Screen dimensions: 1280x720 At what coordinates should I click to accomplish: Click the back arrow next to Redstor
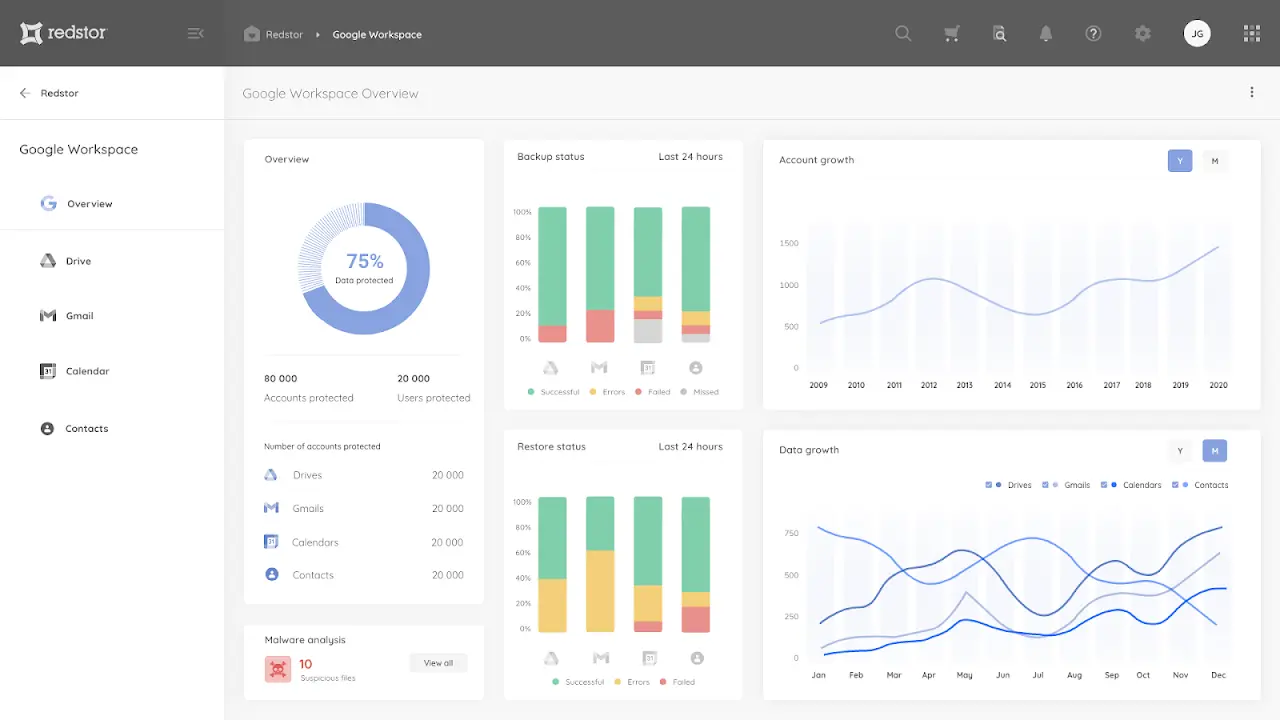tap(25, 93)
